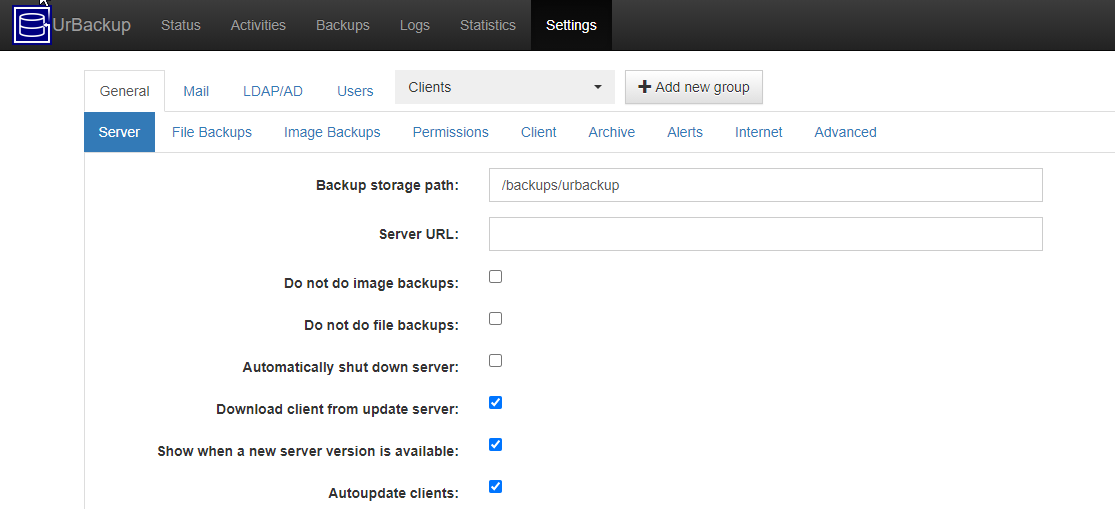Click the Download client from update server label
The image size is (1115, 509).
click(338, 409)
